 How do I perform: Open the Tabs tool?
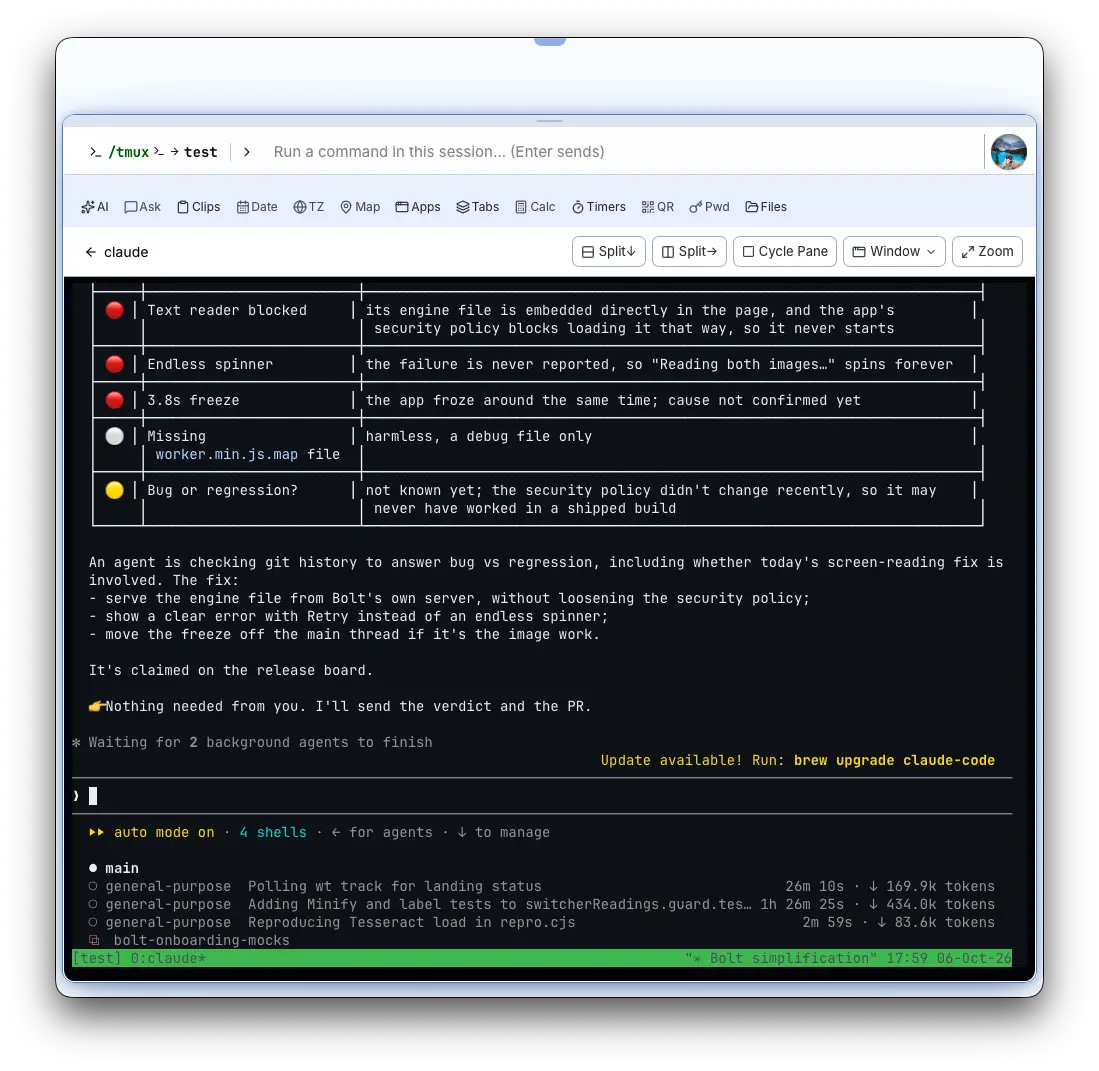click(477, 207)
